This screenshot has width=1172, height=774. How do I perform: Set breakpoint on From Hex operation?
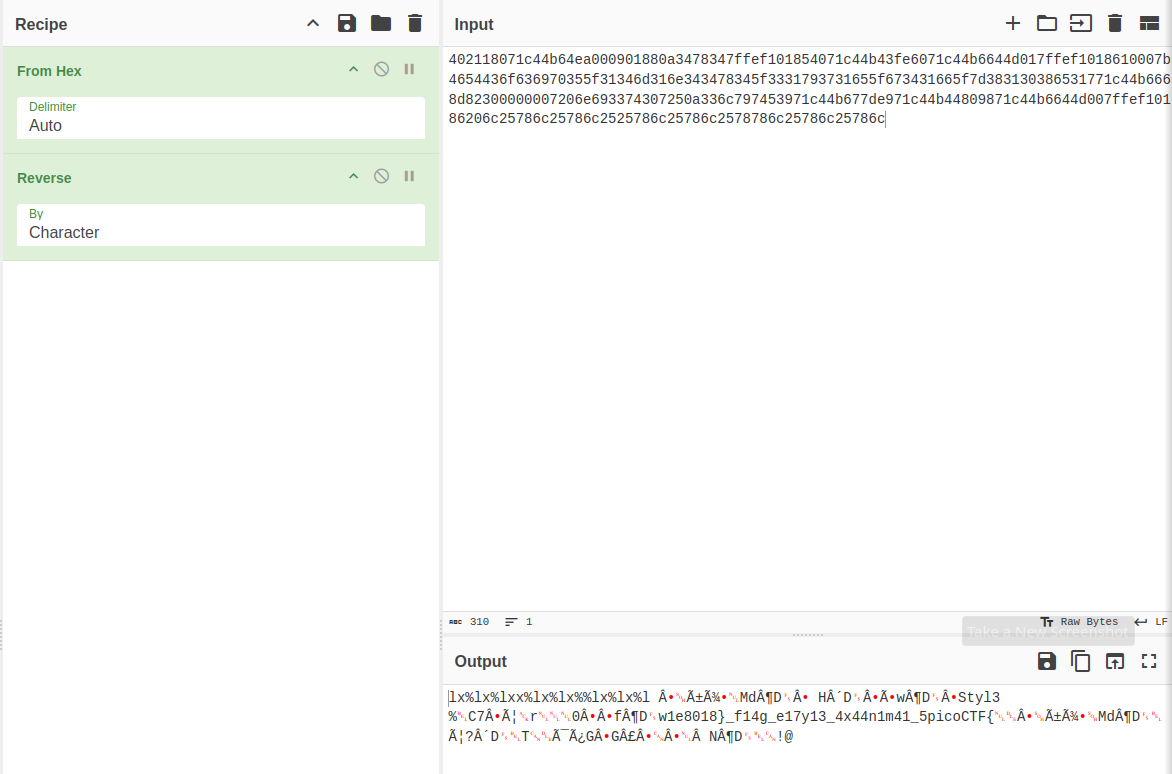pyautogui.click(x=409, y=69)
